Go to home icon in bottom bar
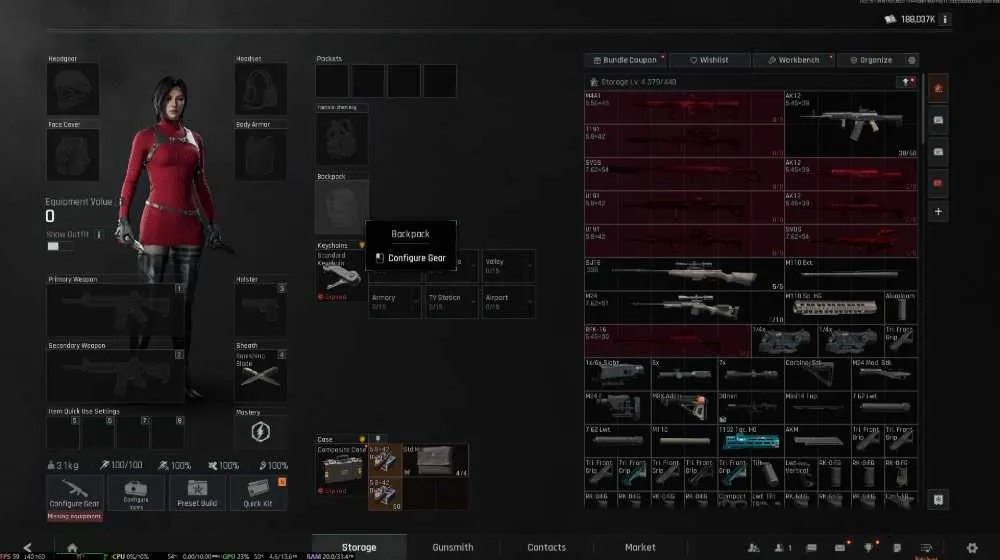The height and width of the screenshot is (560, 1000). tap(72, 547)
